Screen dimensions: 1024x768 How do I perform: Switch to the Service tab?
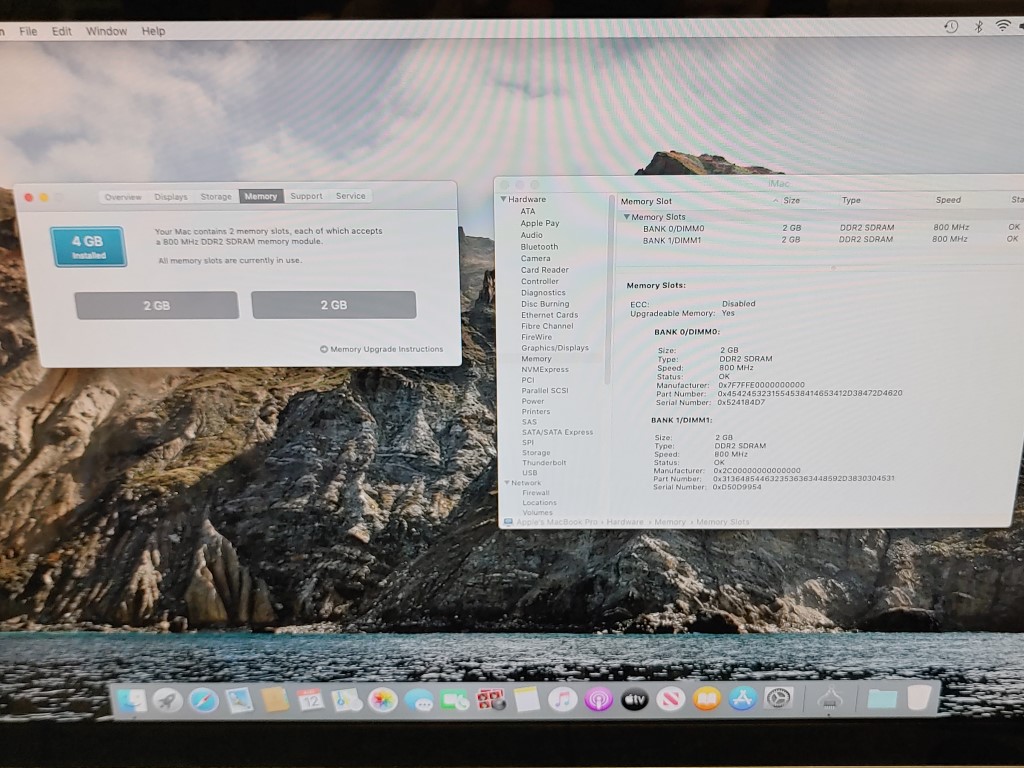coord(351,195)
